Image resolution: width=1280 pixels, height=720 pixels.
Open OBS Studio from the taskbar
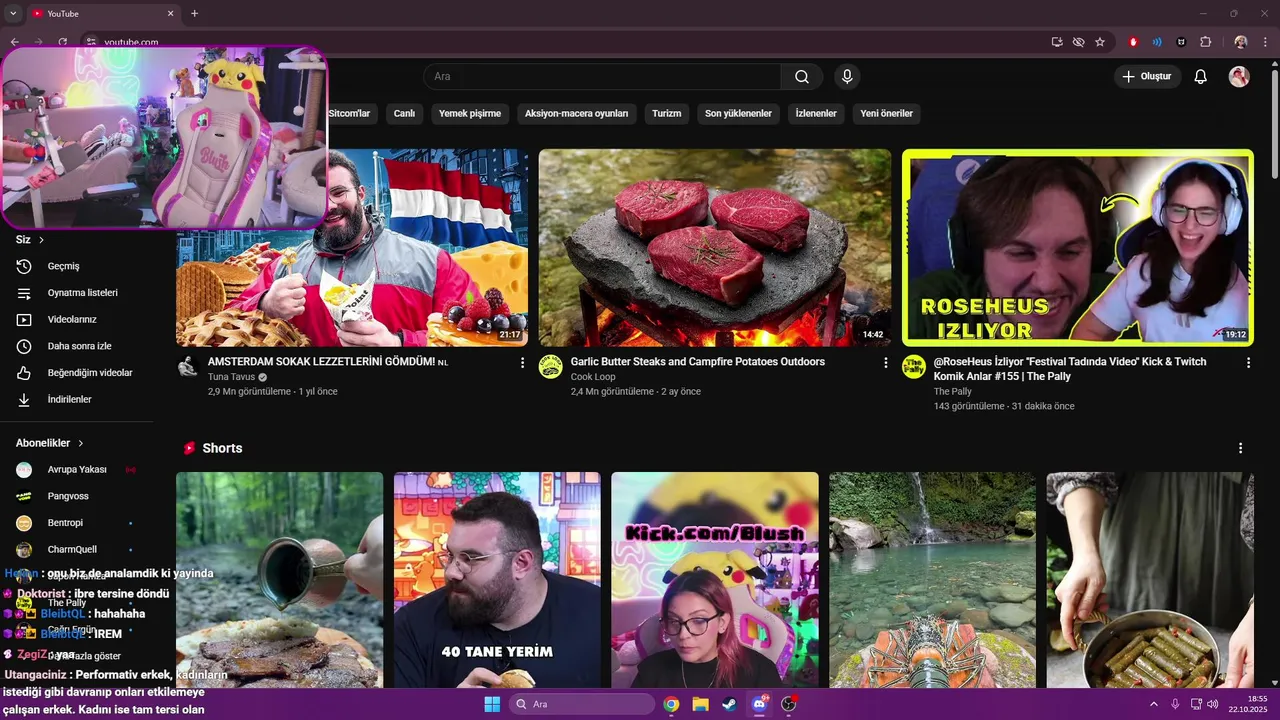tap(789, 704)
